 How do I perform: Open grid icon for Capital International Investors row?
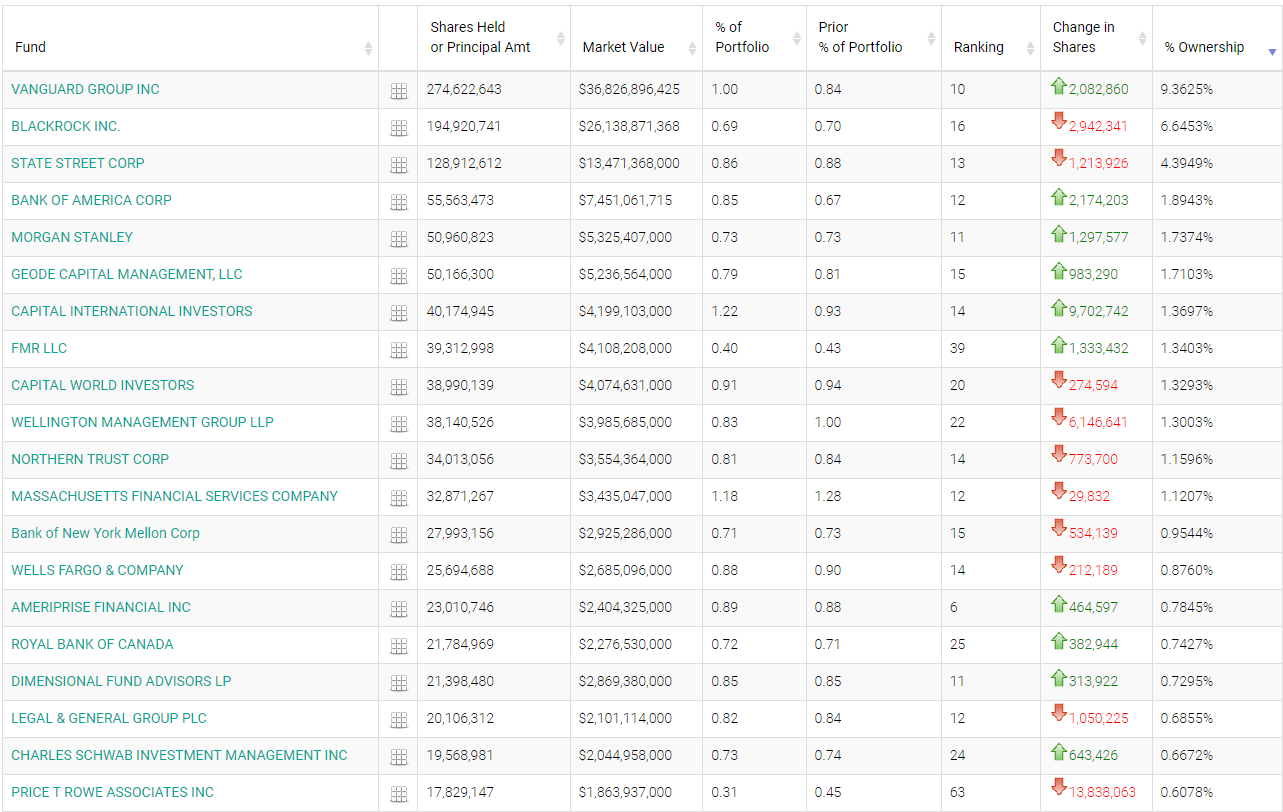(399, 313)
